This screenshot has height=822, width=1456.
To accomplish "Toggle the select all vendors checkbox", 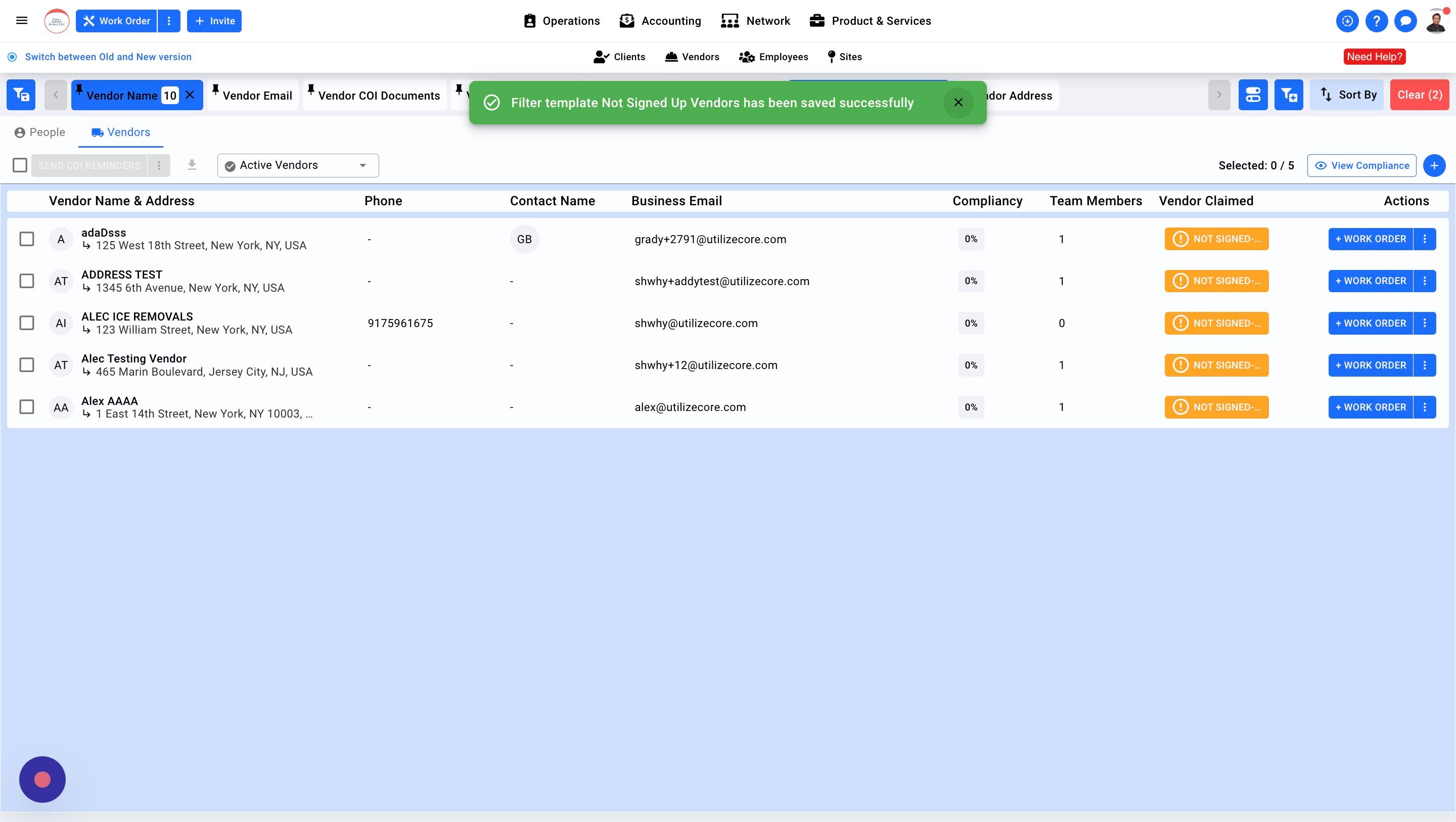I will [x=20, y=165].
